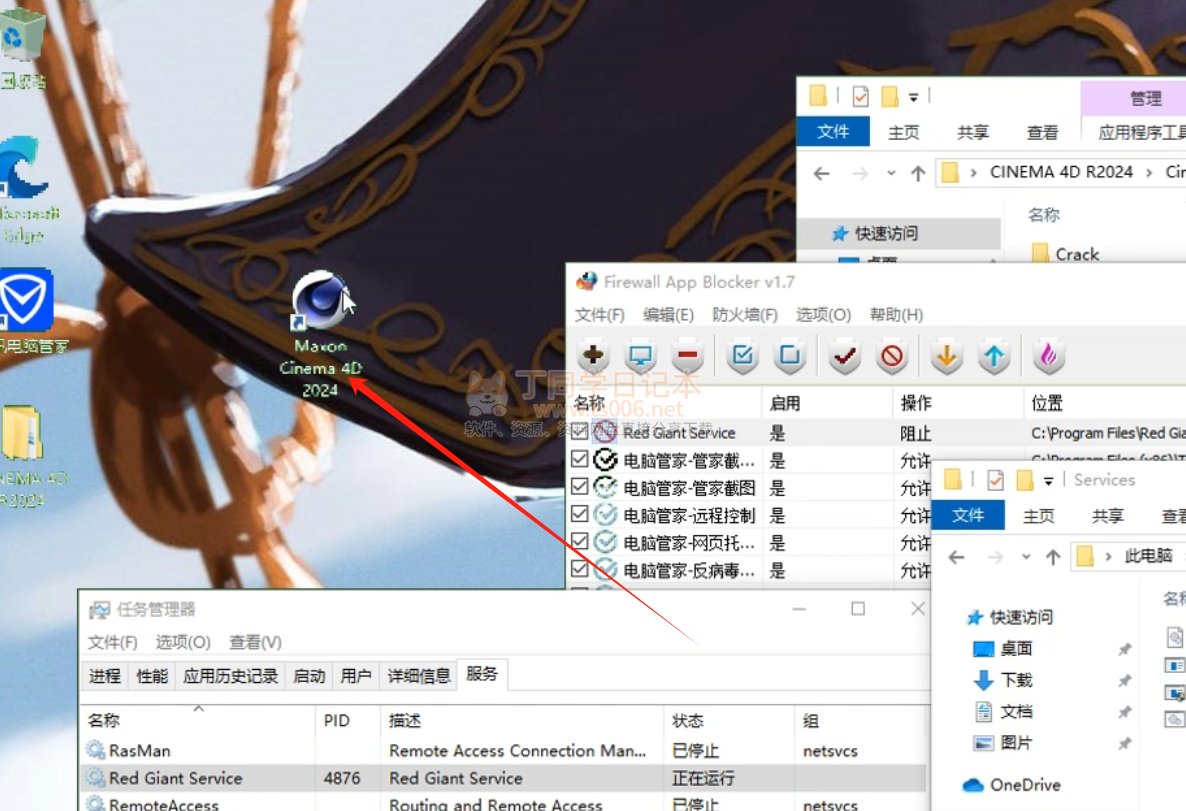The height and width of the screenshot is (811, 1186).
Task: Open 防火墙(F) menu in Firewall App Blocker
Action: pyautogui.click(x=745, y=315)
